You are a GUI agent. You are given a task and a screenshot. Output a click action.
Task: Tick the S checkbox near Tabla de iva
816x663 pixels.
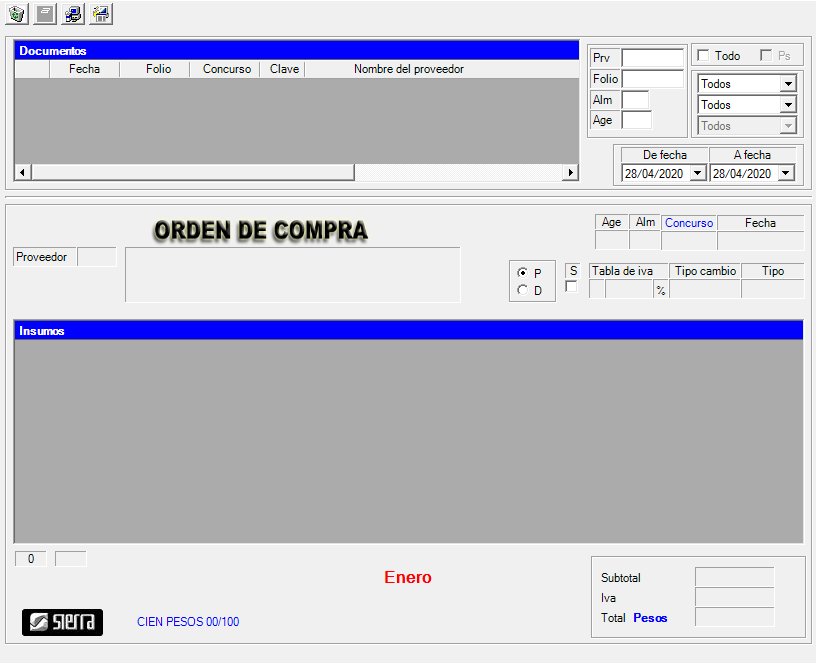point(572,288)
